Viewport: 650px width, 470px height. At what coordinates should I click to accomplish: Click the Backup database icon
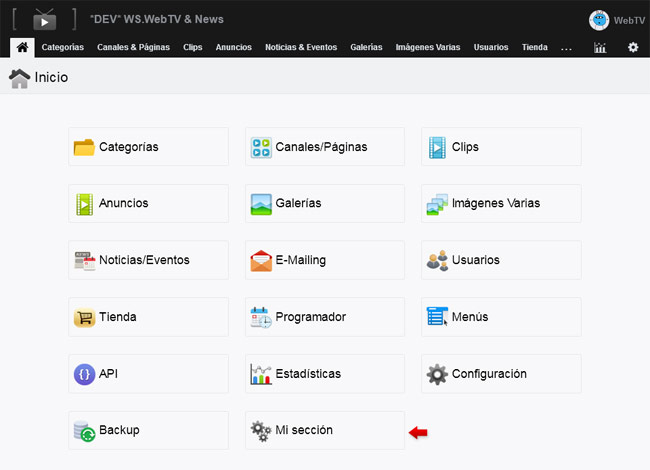[85, 431]
